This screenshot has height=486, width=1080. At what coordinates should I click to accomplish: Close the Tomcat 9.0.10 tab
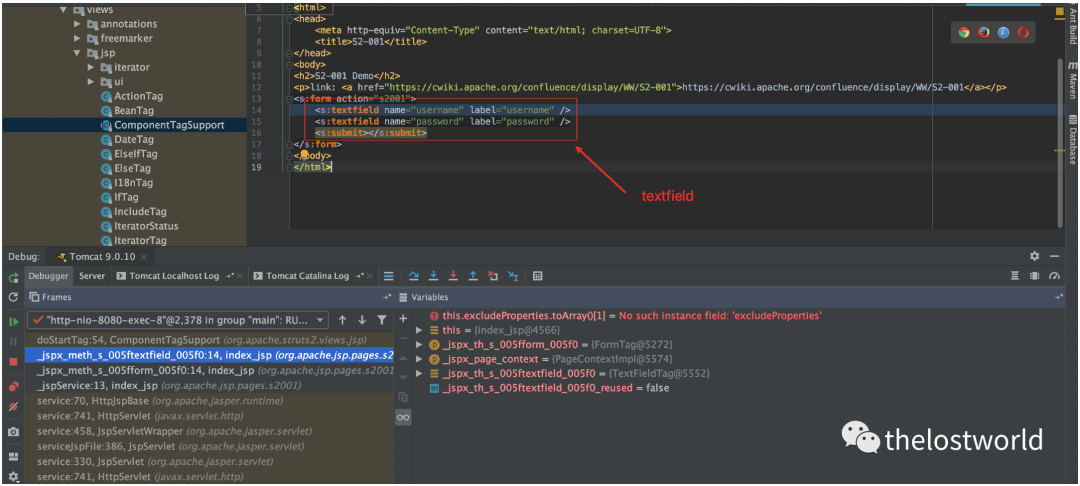click(x=143, y=257)
